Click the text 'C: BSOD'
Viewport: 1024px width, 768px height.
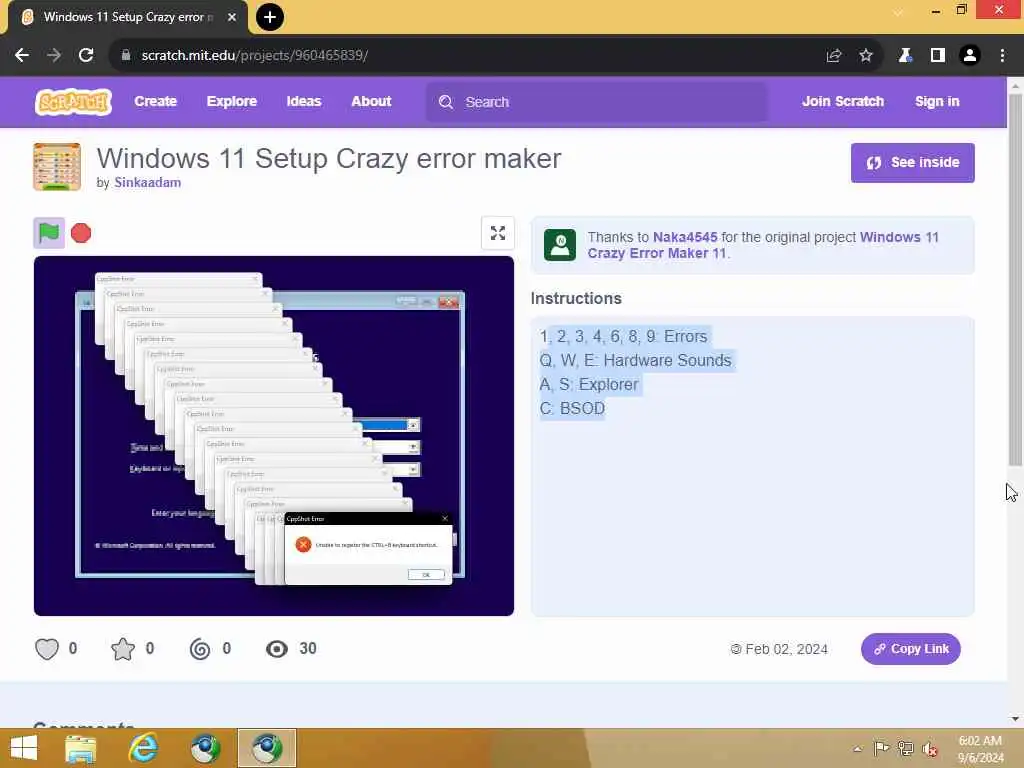pos(572,409)
